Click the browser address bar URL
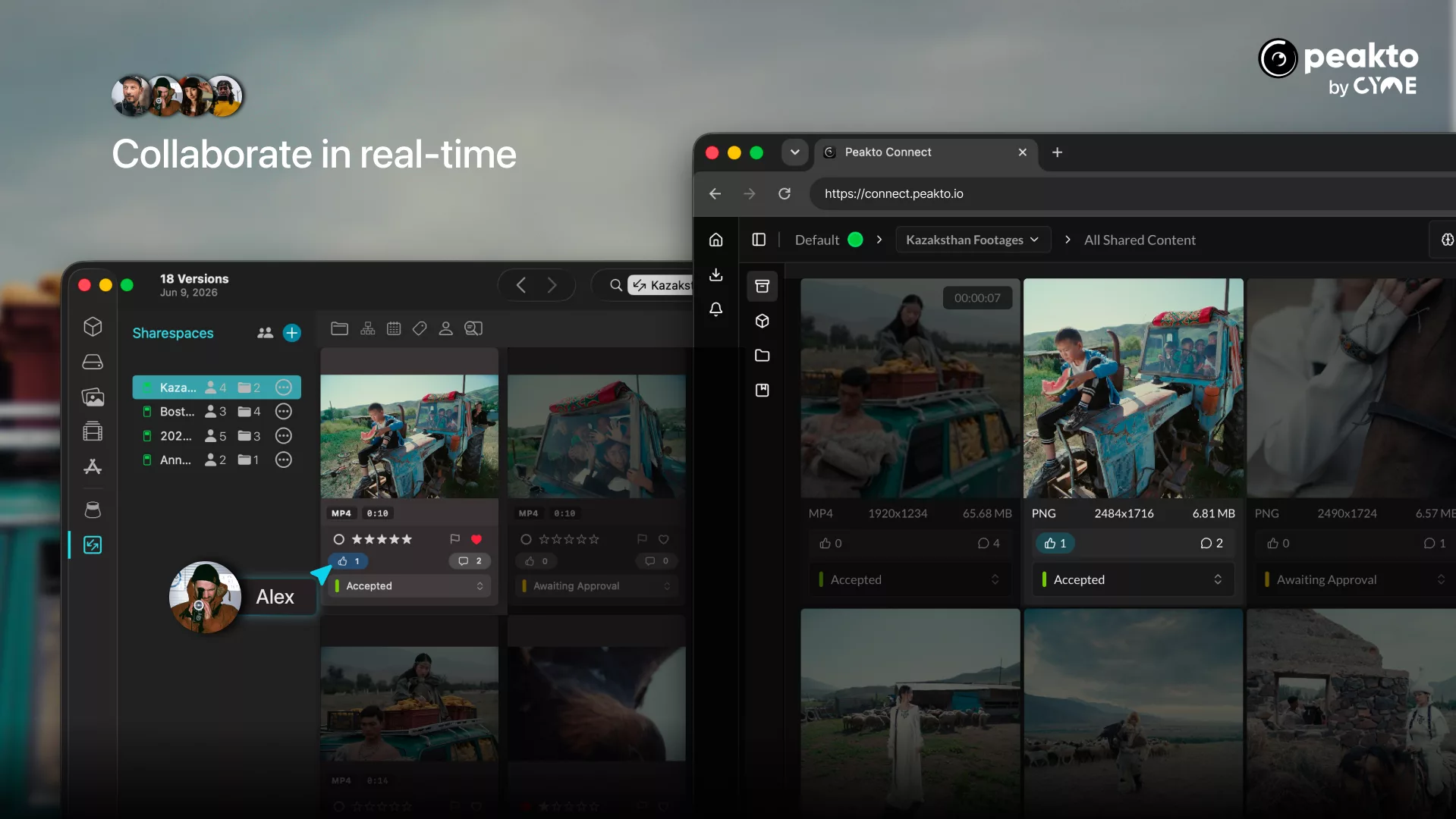 [894, 193]
